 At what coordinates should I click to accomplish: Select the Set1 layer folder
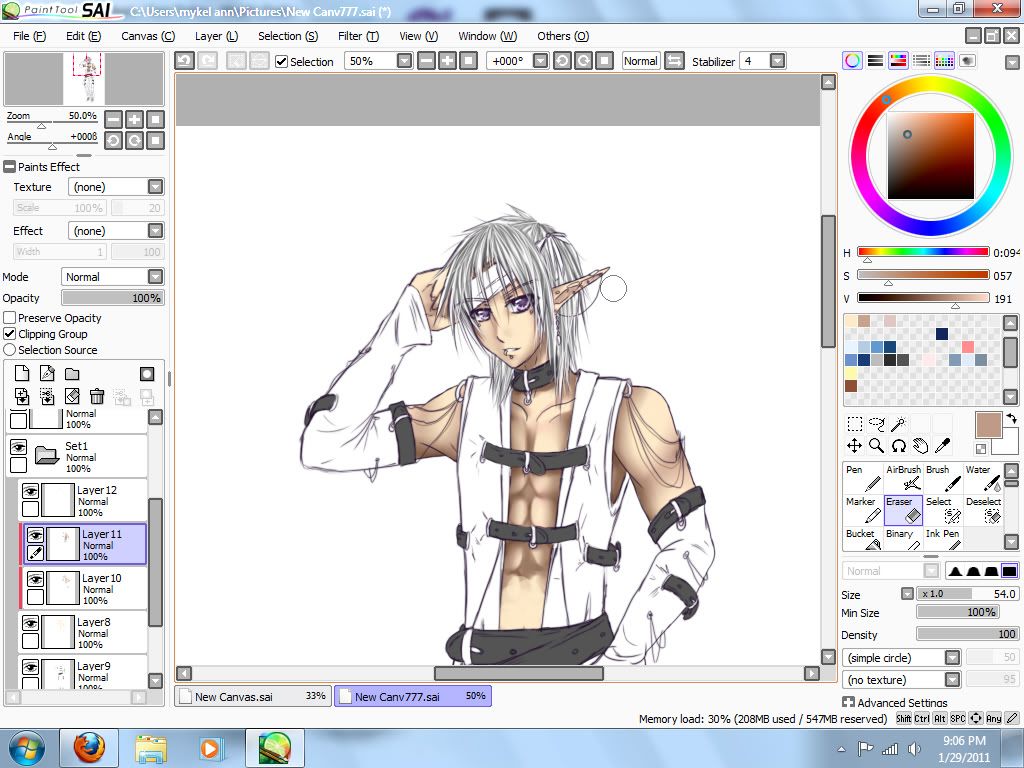coord(78,456)
